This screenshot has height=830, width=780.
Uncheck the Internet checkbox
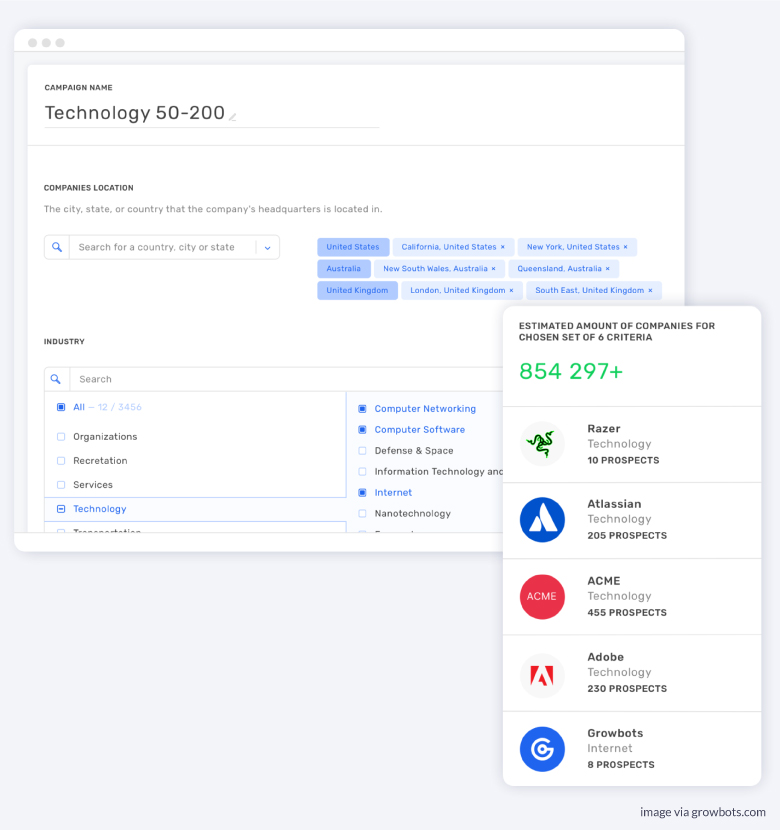[362, 493]
